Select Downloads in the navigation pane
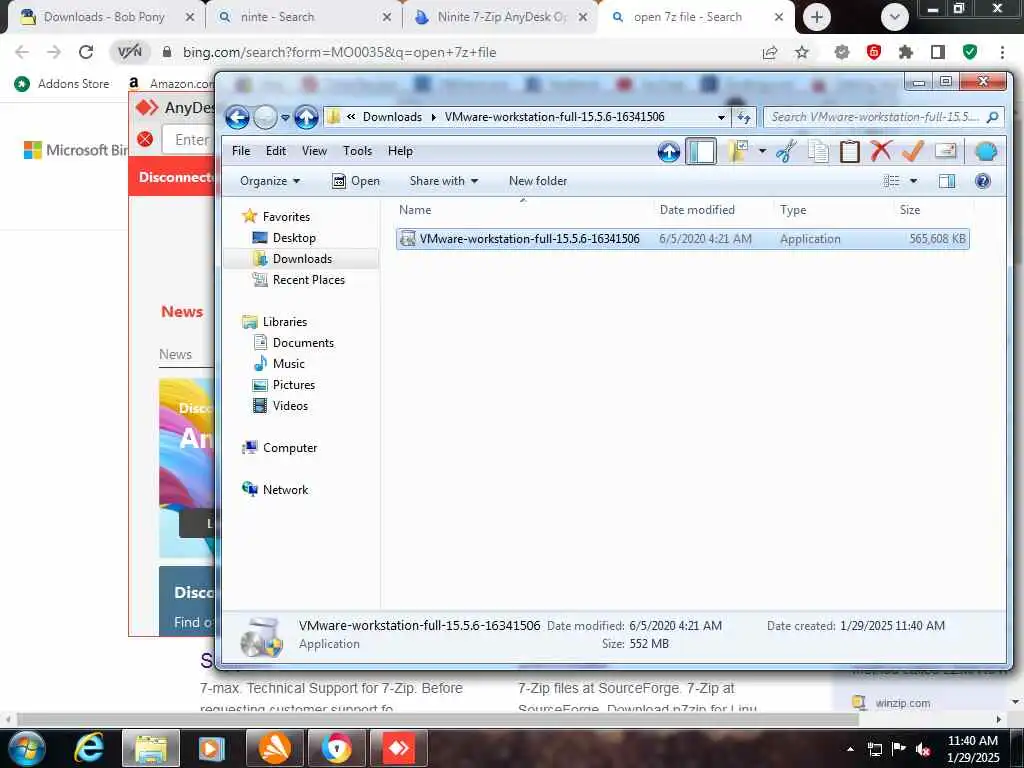The width and height of the screenshot is (1024, 768). coord(302,259)
